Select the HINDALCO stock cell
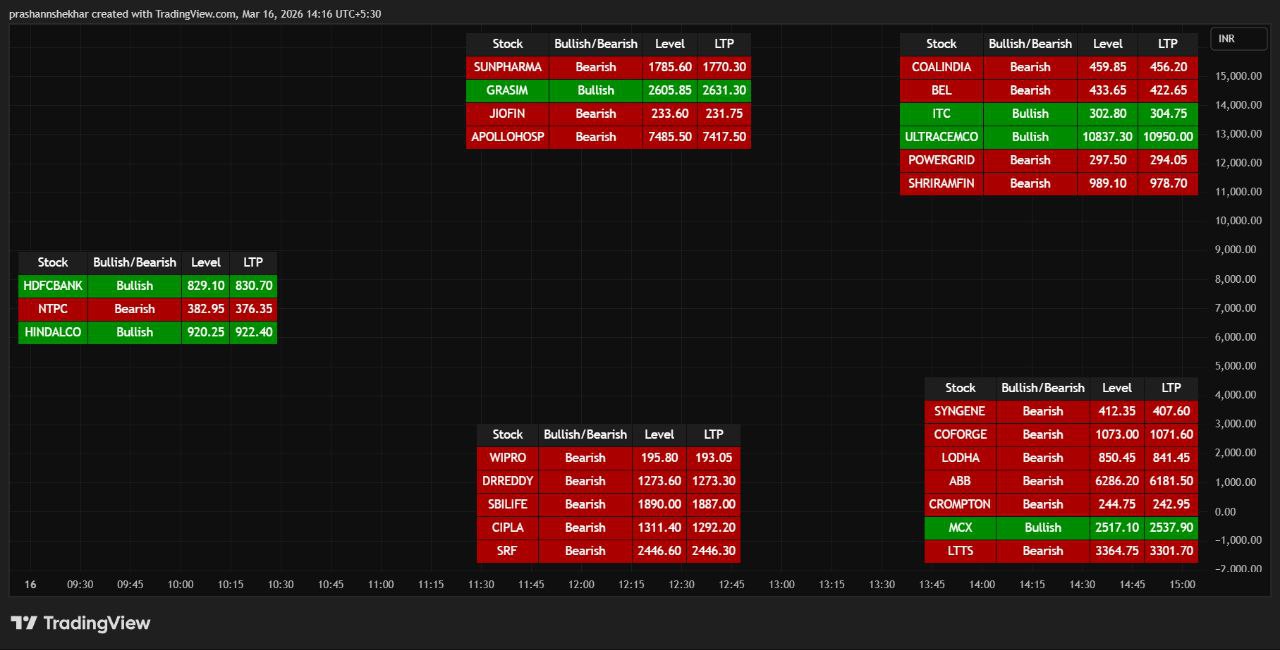 (x=53, y=331)
